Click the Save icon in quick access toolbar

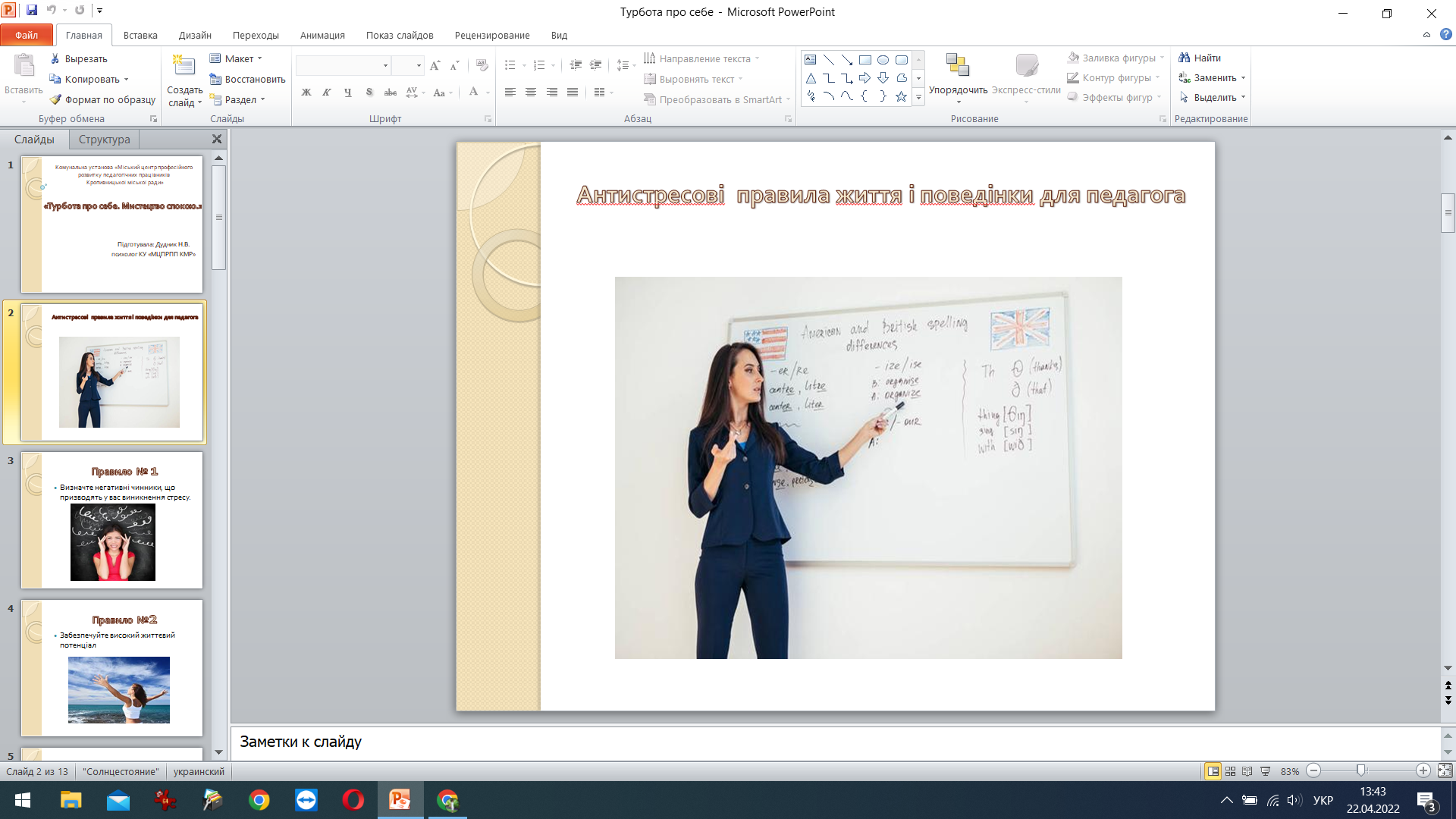(32, 11)
